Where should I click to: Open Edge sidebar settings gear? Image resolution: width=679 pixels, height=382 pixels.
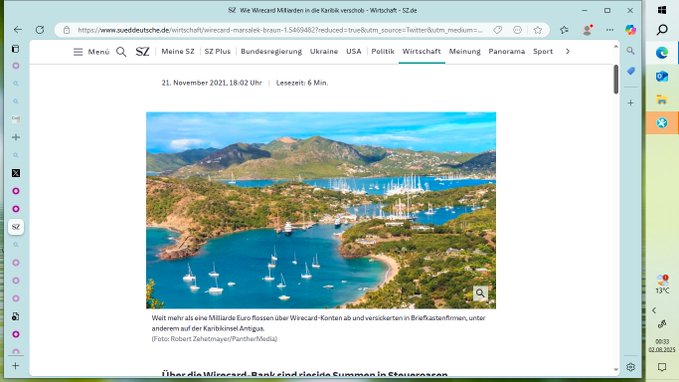click(630, 367)
